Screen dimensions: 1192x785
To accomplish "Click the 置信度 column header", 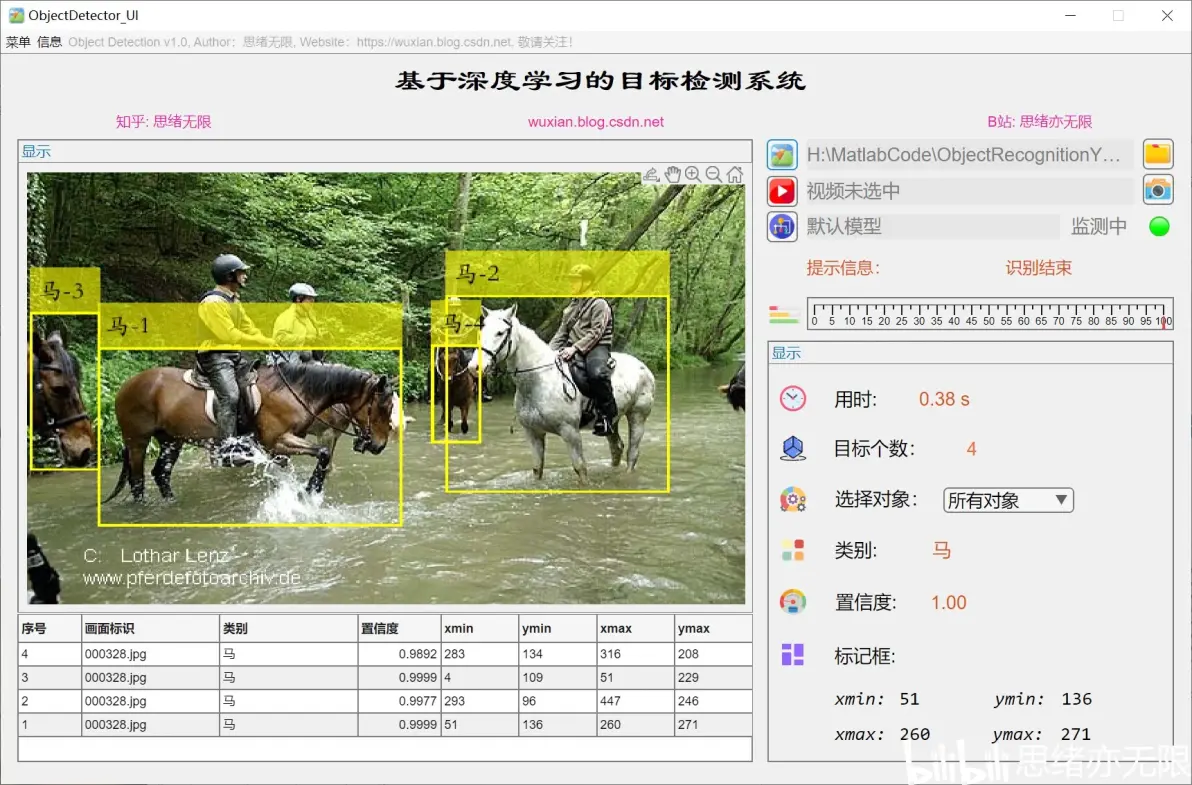I will pos(399,628).
